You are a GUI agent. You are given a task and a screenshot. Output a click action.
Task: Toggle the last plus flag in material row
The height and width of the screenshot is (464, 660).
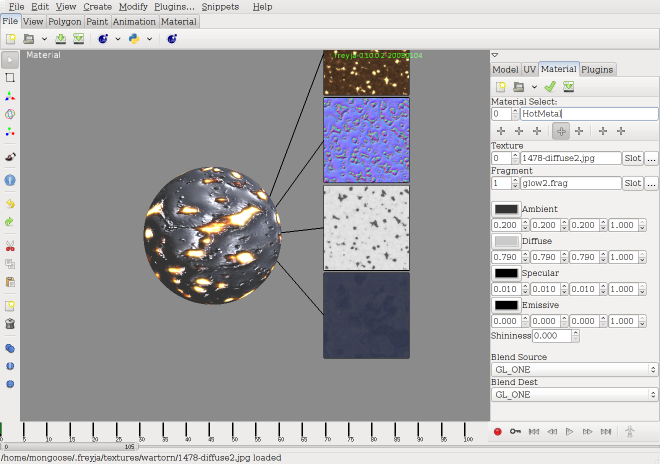(x=621, y=131)
